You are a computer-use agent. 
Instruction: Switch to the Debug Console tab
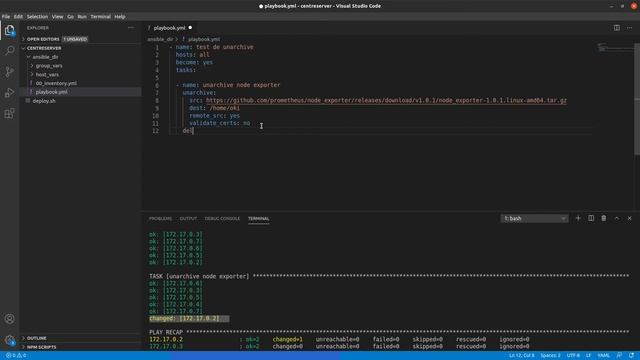click(222, 219)
